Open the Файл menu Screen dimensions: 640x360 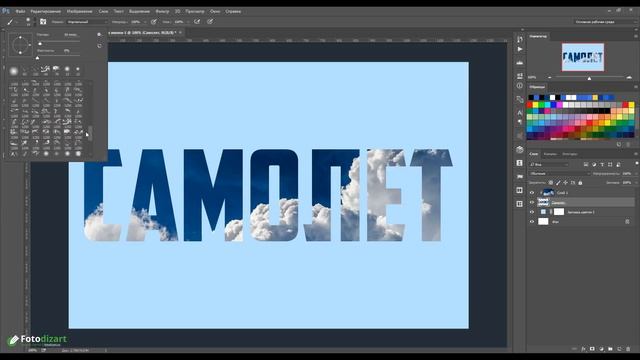coord(20,11)
